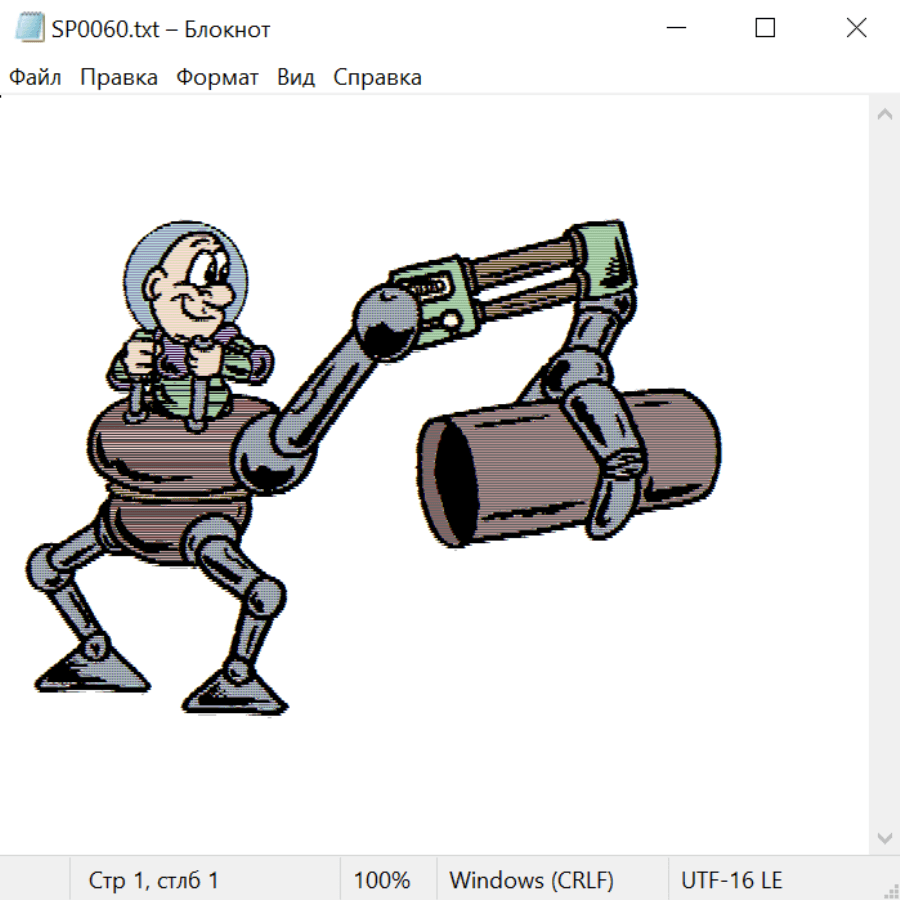Close the SP0060.txt window
This screenshot has width=900, height=900.
click(x=856, y=29)
